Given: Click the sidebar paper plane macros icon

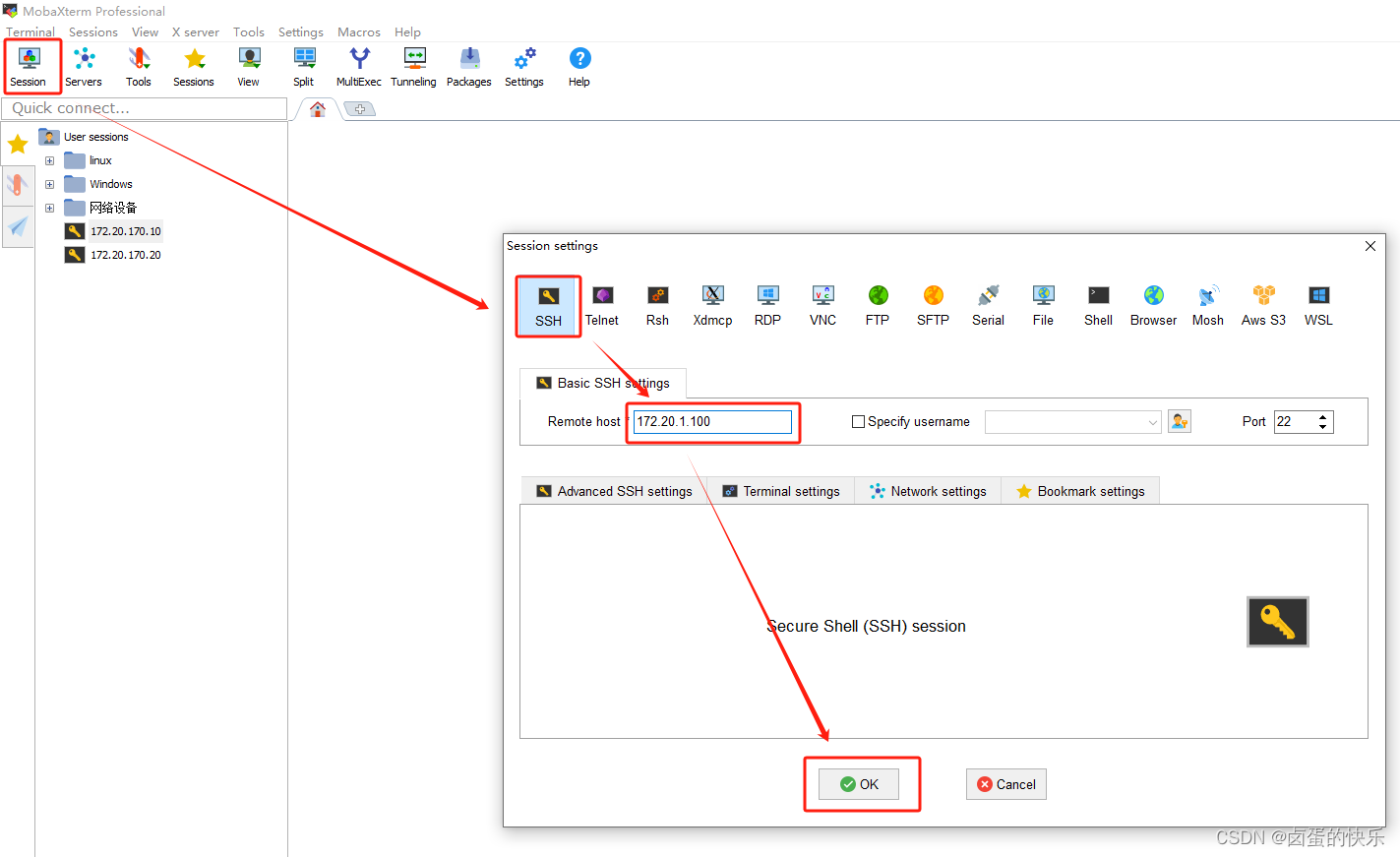Looking at the screenshot, I should click(18, 227).
